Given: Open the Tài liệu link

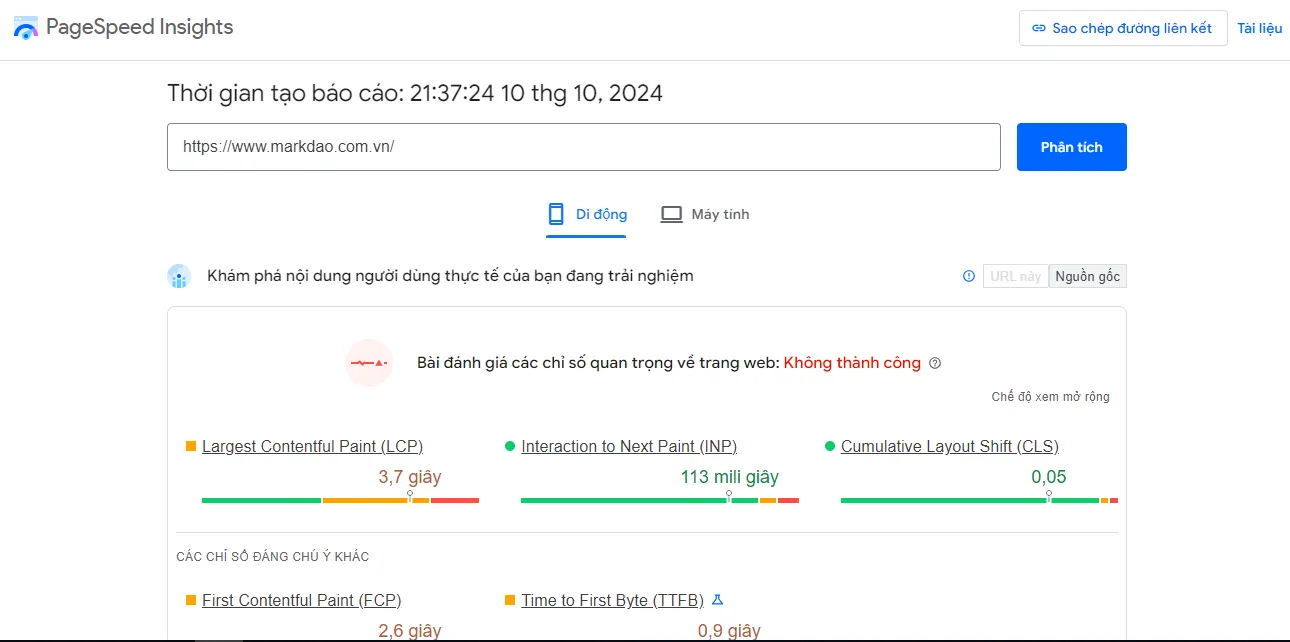Looking at the screenshot, I should pos(1259,28).
